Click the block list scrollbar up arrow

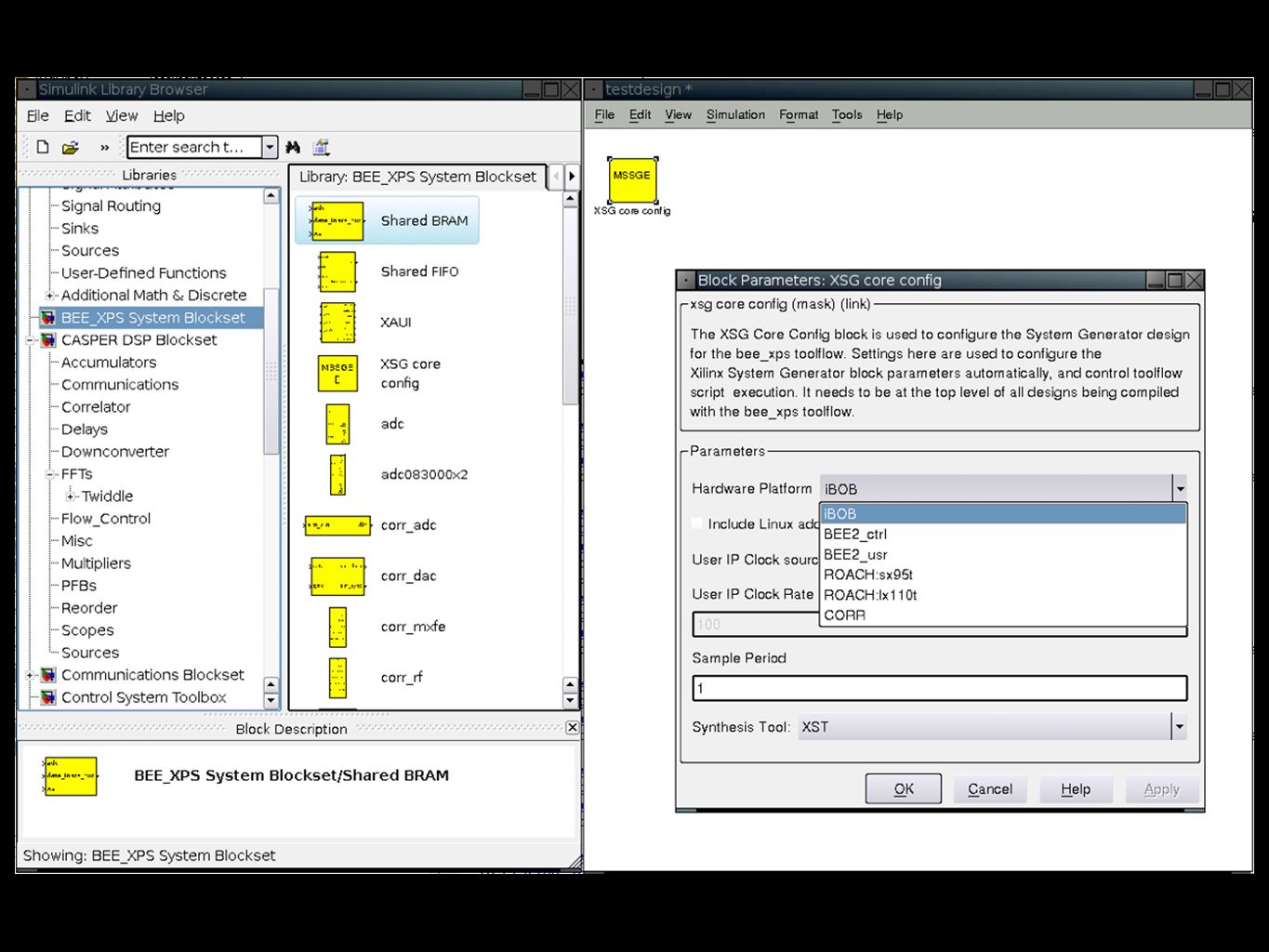571,199
